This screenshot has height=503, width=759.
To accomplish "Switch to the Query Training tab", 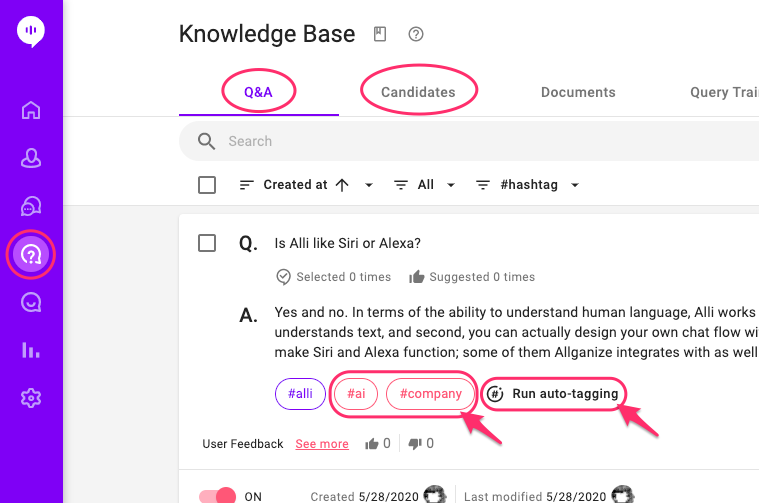I will [x=724, y=92].
